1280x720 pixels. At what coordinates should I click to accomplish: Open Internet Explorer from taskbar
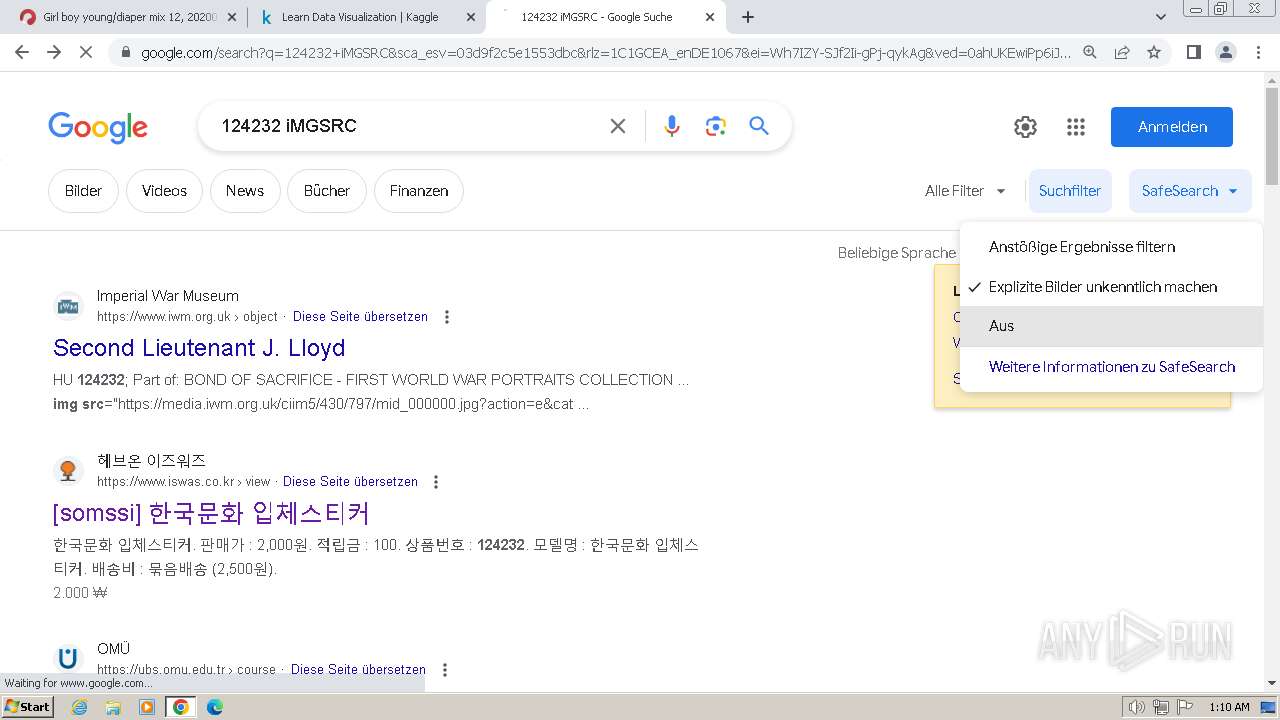[81, 707]
